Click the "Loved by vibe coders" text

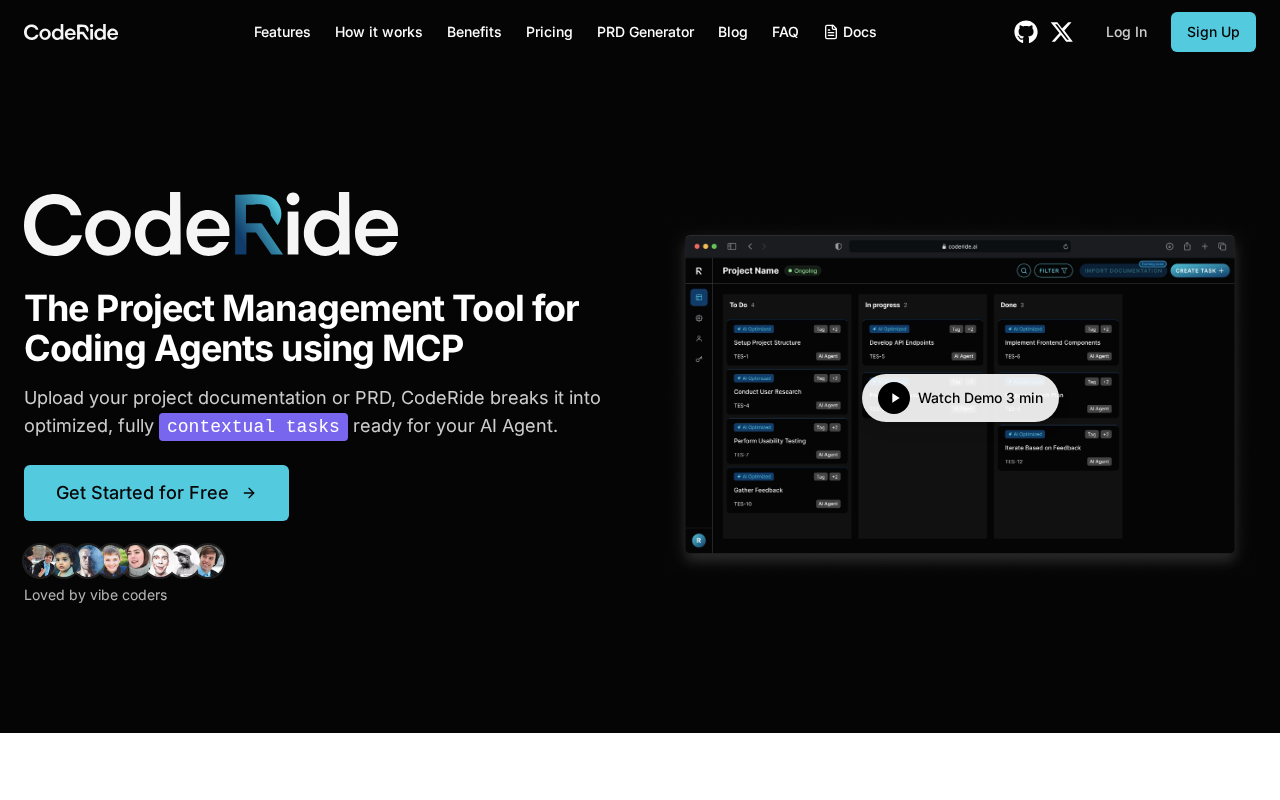pos(96,595)
